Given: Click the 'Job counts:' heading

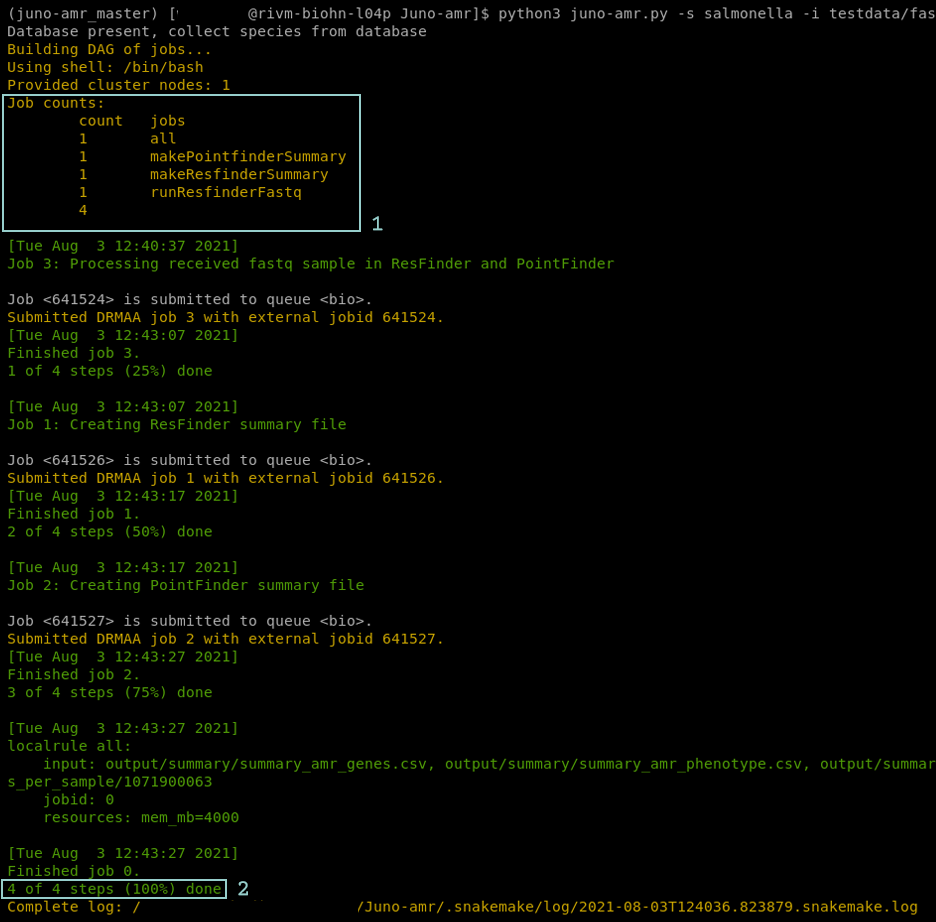Looking at the screenshot, I should point(56,103).
